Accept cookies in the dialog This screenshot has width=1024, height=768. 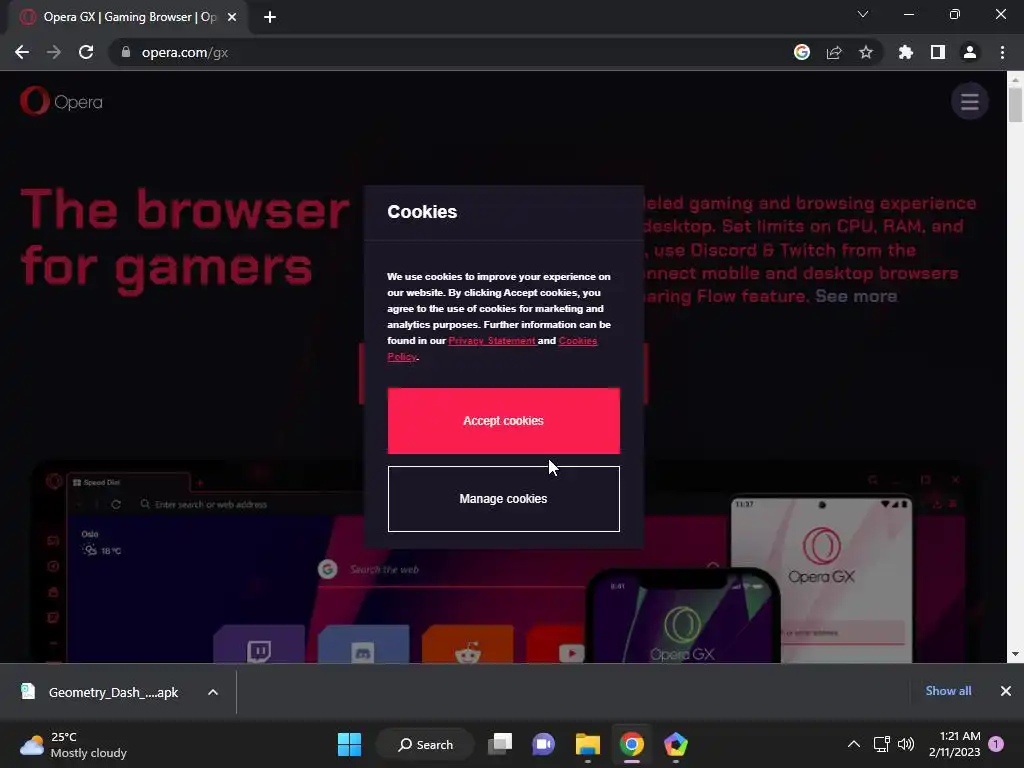click(504, 421)
